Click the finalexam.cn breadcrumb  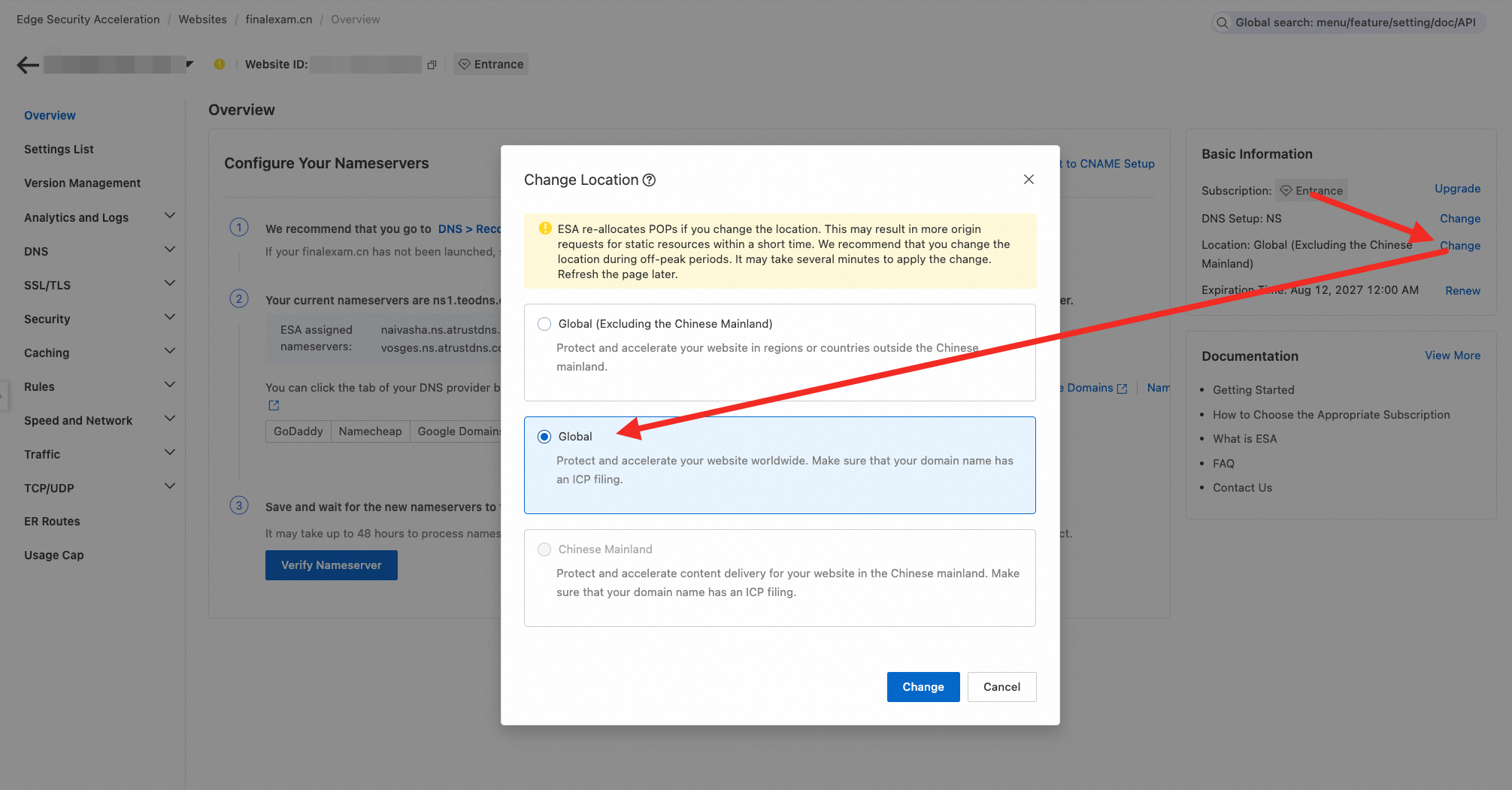point(278,20)
